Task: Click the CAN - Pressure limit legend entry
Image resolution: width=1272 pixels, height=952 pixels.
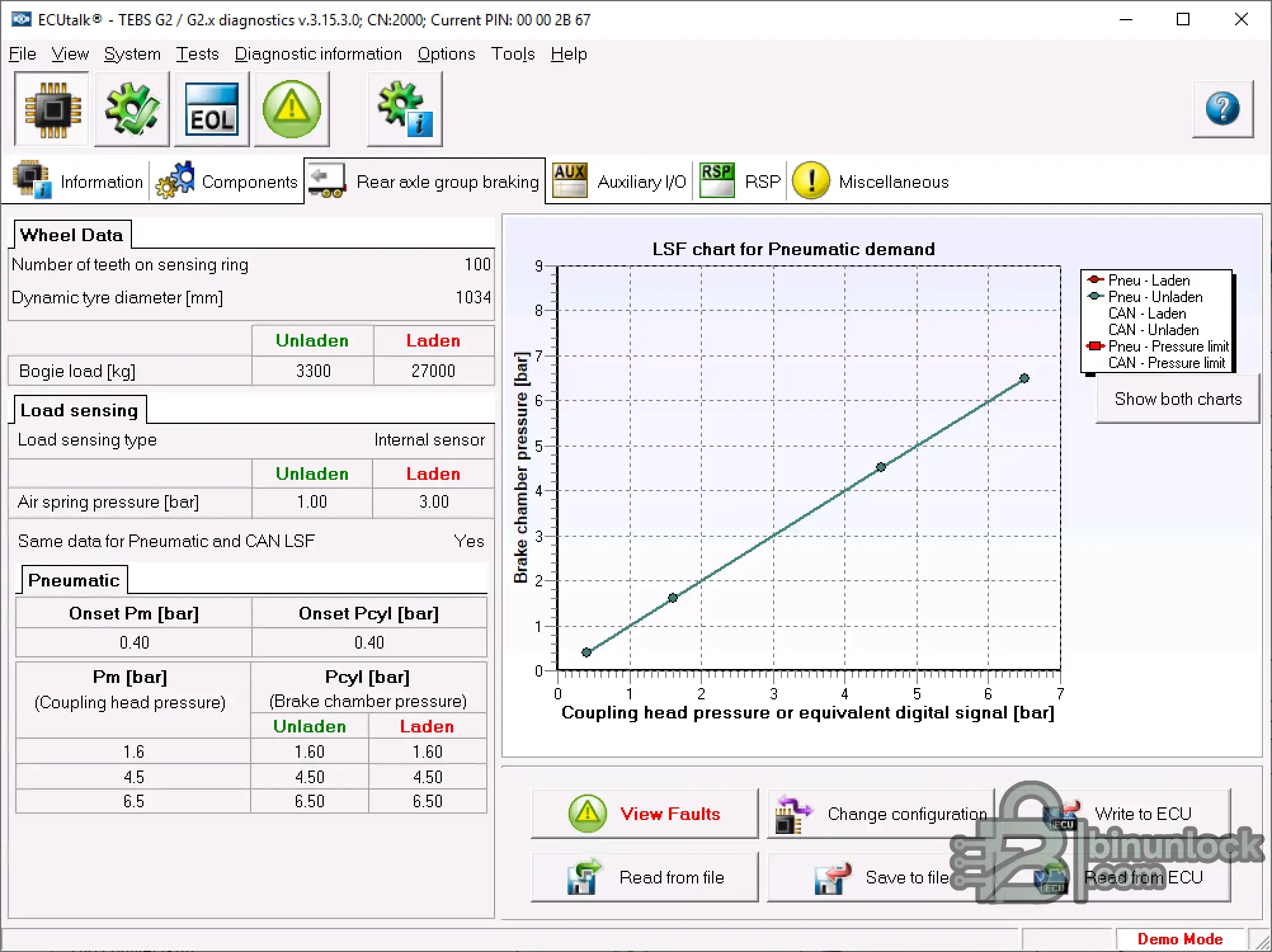Action: pos(1167,363)
